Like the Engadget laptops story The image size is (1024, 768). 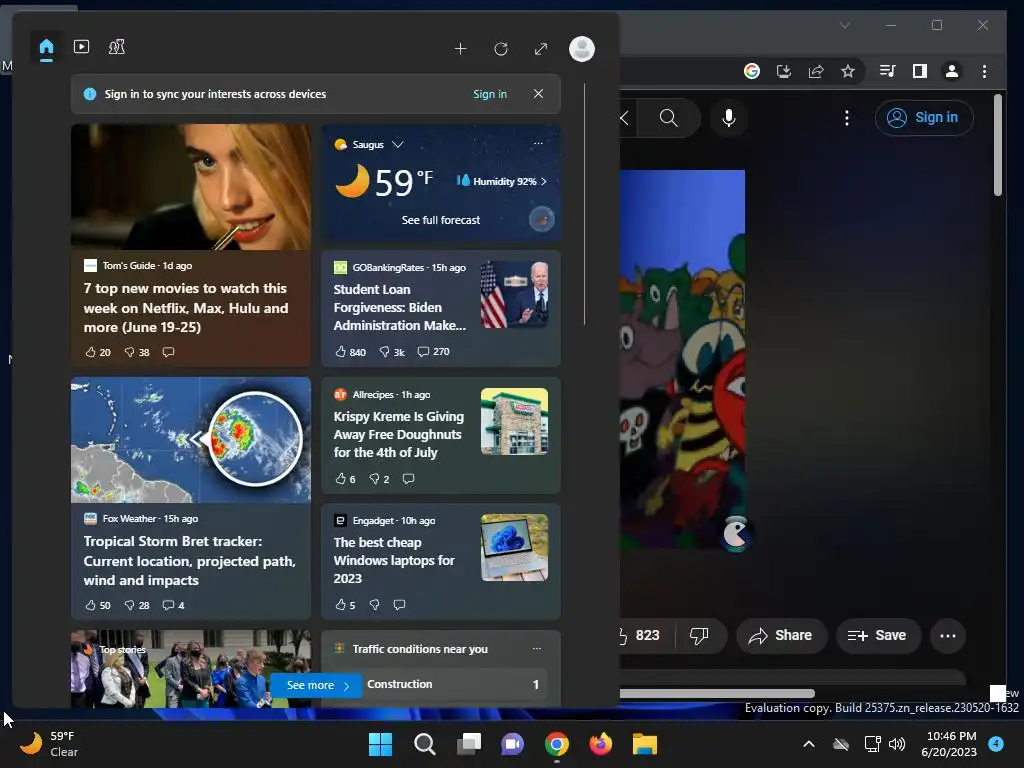pos(345,605)
